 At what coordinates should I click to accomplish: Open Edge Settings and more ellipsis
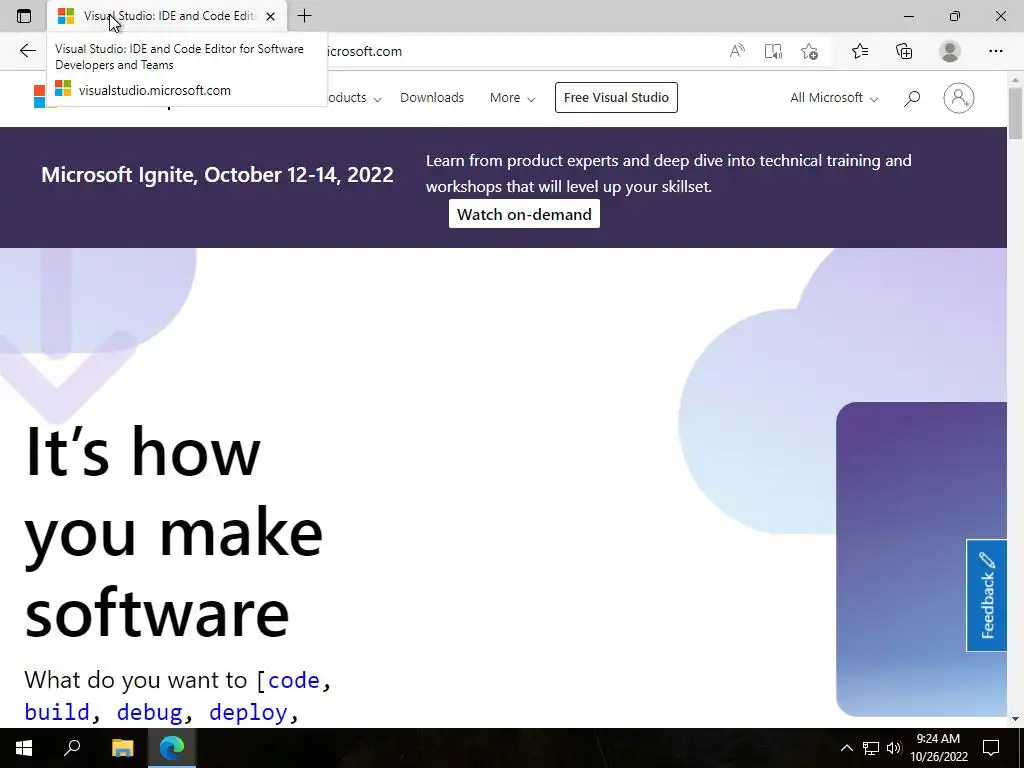[995, 51]
